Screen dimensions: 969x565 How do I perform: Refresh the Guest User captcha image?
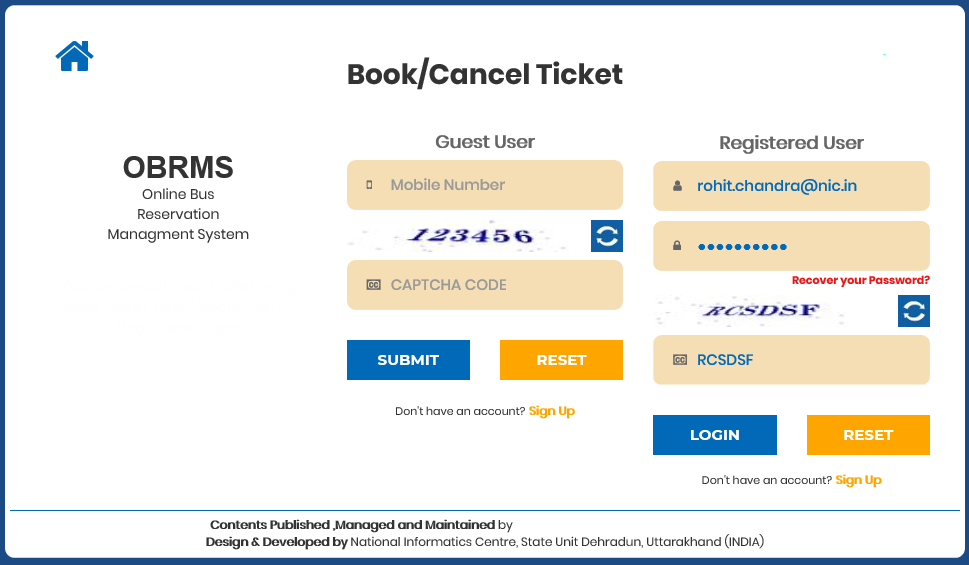606,236
